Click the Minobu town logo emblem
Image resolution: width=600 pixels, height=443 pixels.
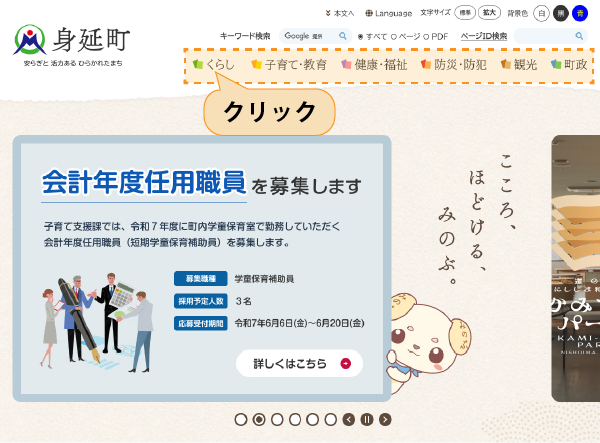click(x=30, y=40)
